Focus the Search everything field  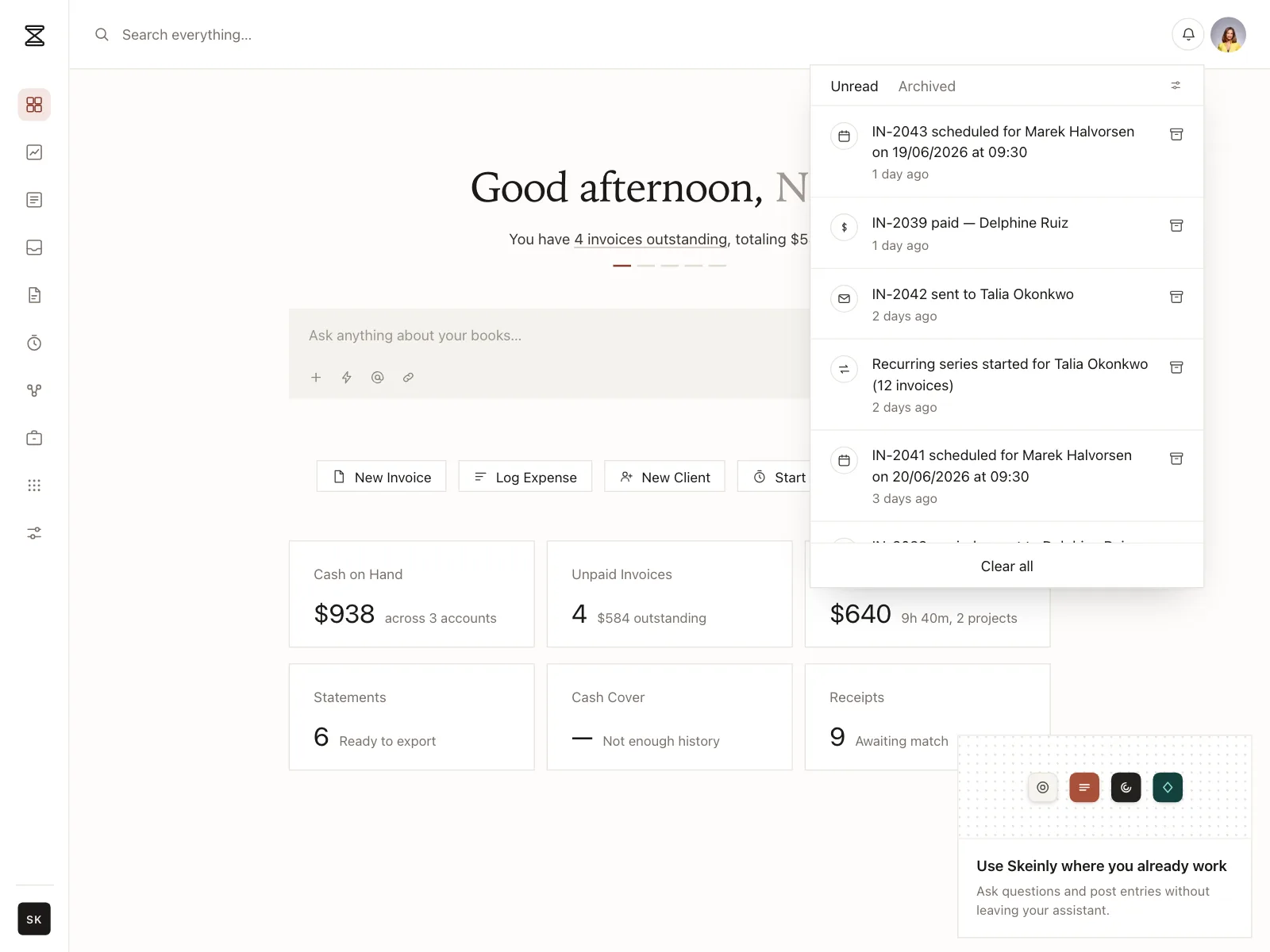476,35
